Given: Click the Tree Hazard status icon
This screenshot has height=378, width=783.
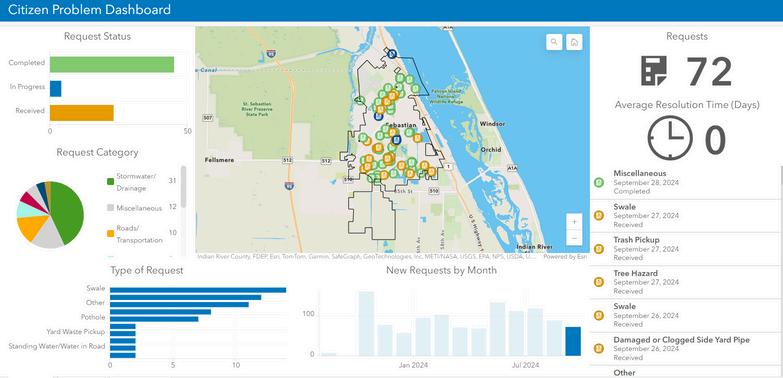Looking at the screenshot, I should click(x=599, y=282).
